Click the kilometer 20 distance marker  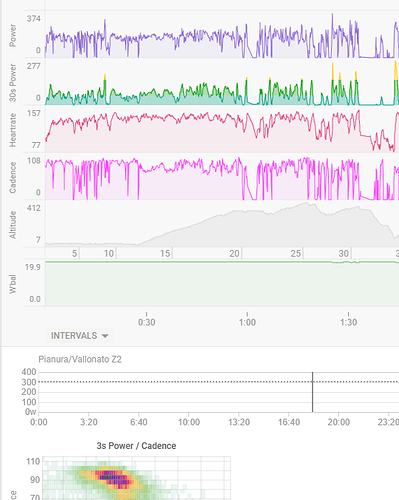pos(235,254)
